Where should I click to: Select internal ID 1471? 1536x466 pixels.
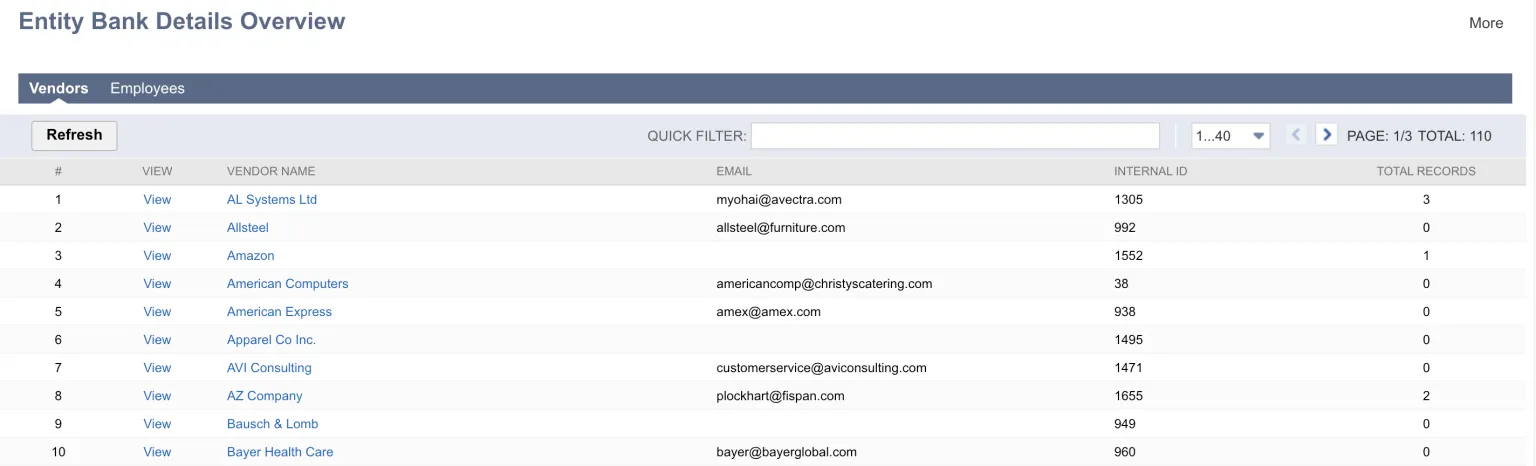coord(1128,368)
